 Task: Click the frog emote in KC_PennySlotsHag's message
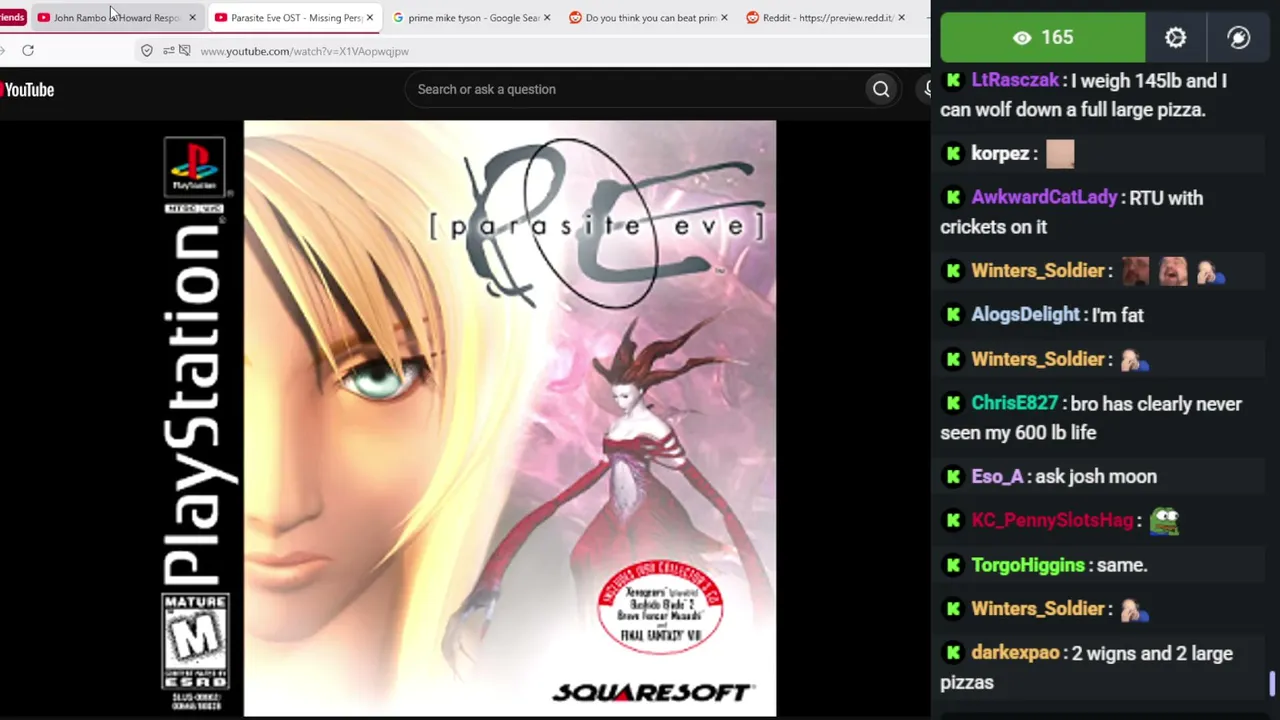(1165, 521)
